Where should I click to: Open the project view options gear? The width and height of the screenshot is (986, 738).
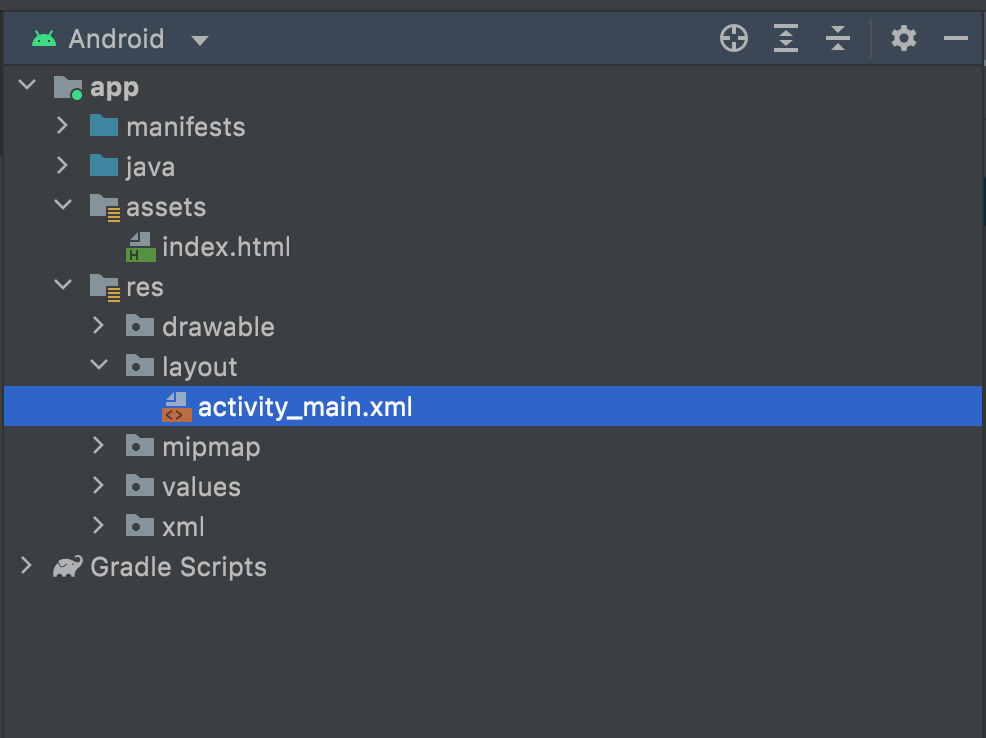click(904, 38)
